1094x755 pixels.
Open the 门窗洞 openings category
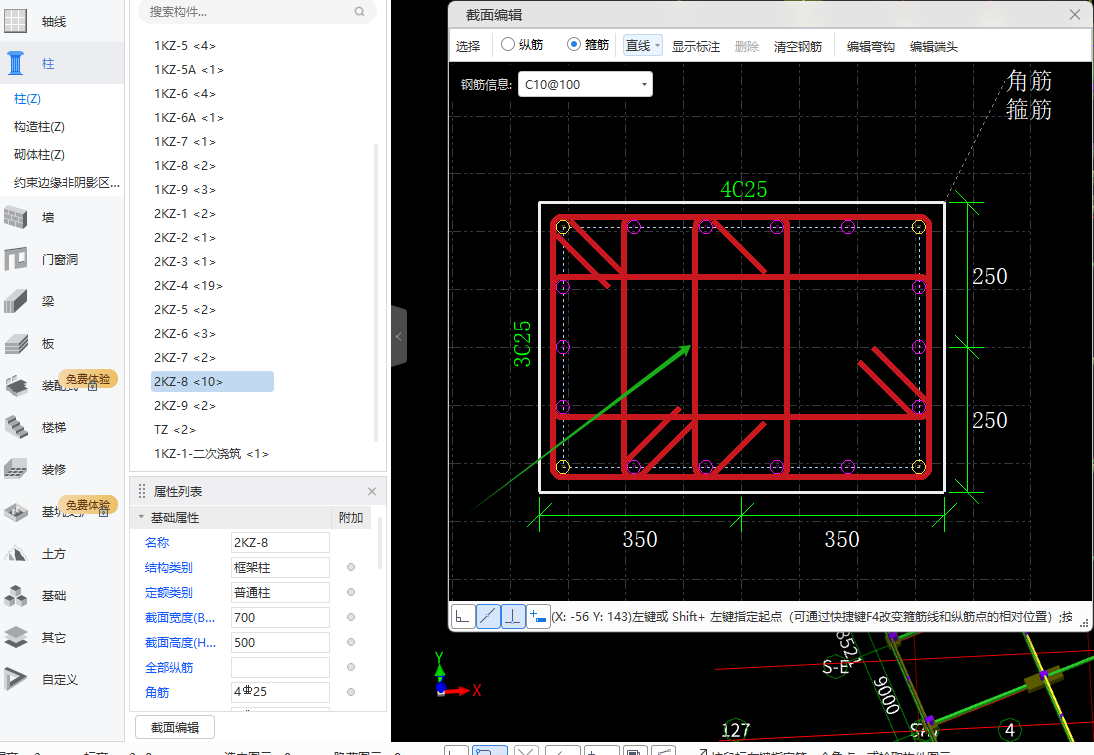[x=59, y=260]
